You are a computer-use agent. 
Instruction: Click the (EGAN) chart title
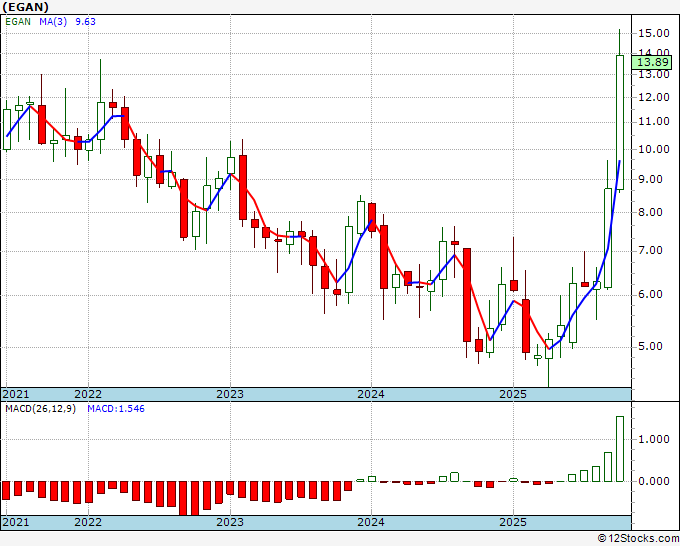26,7
